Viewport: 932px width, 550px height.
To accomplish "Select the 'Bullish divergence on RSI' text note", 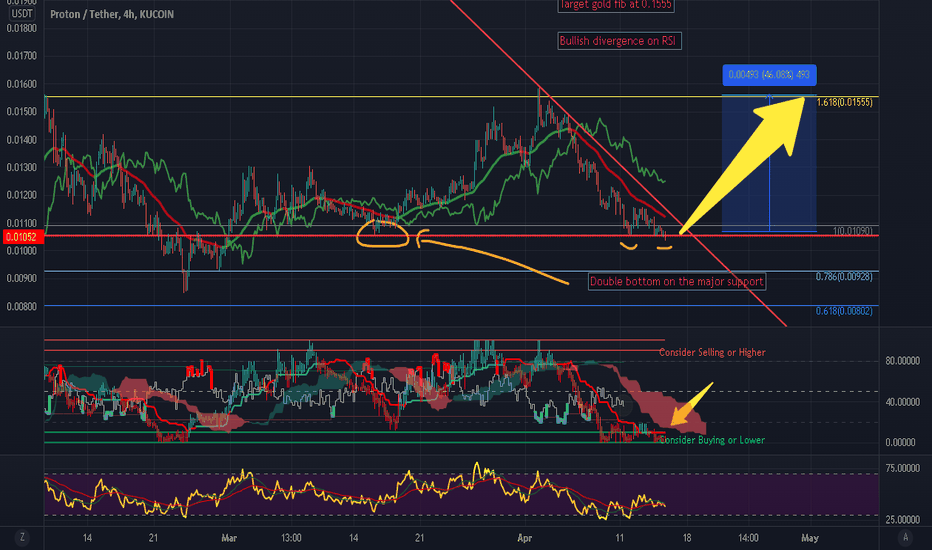I will point(619,41).
